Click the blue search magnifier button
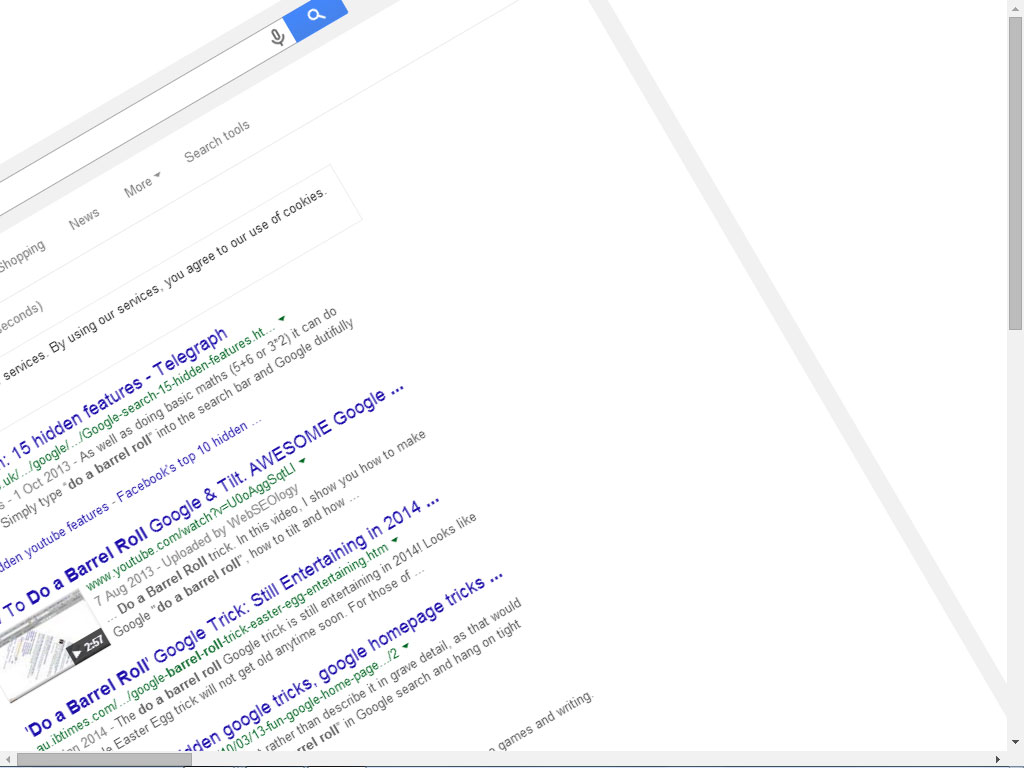 coord(316,16)
